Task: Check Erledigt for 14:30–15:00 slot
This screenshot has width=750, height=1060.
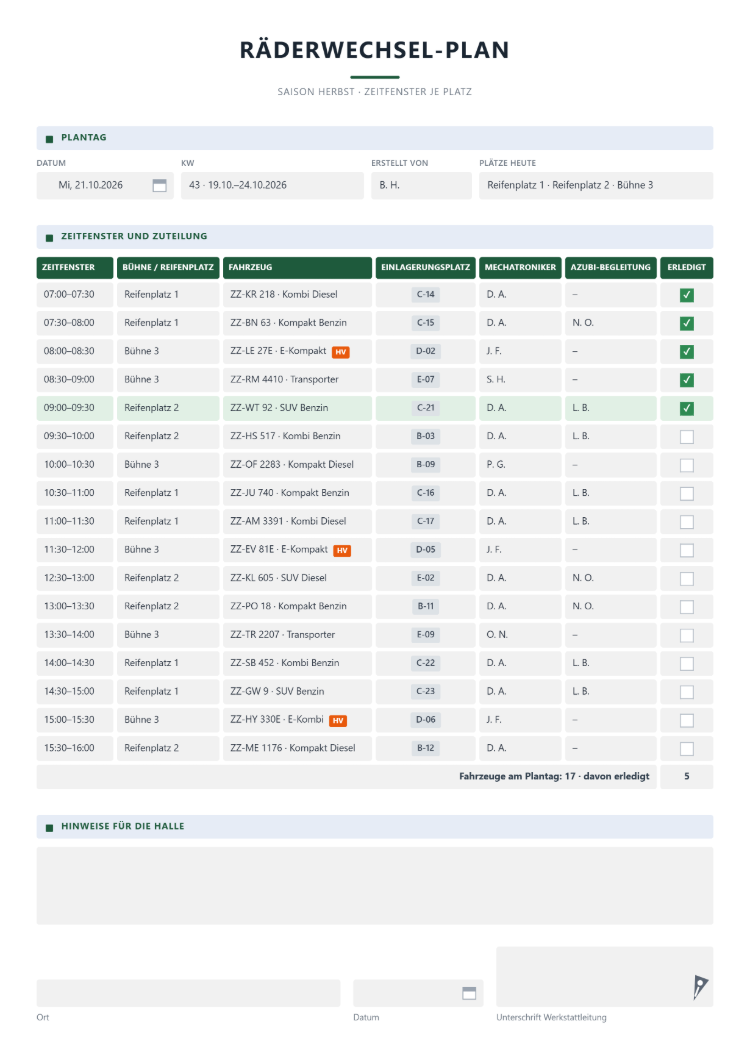Action: coord(686,692)
